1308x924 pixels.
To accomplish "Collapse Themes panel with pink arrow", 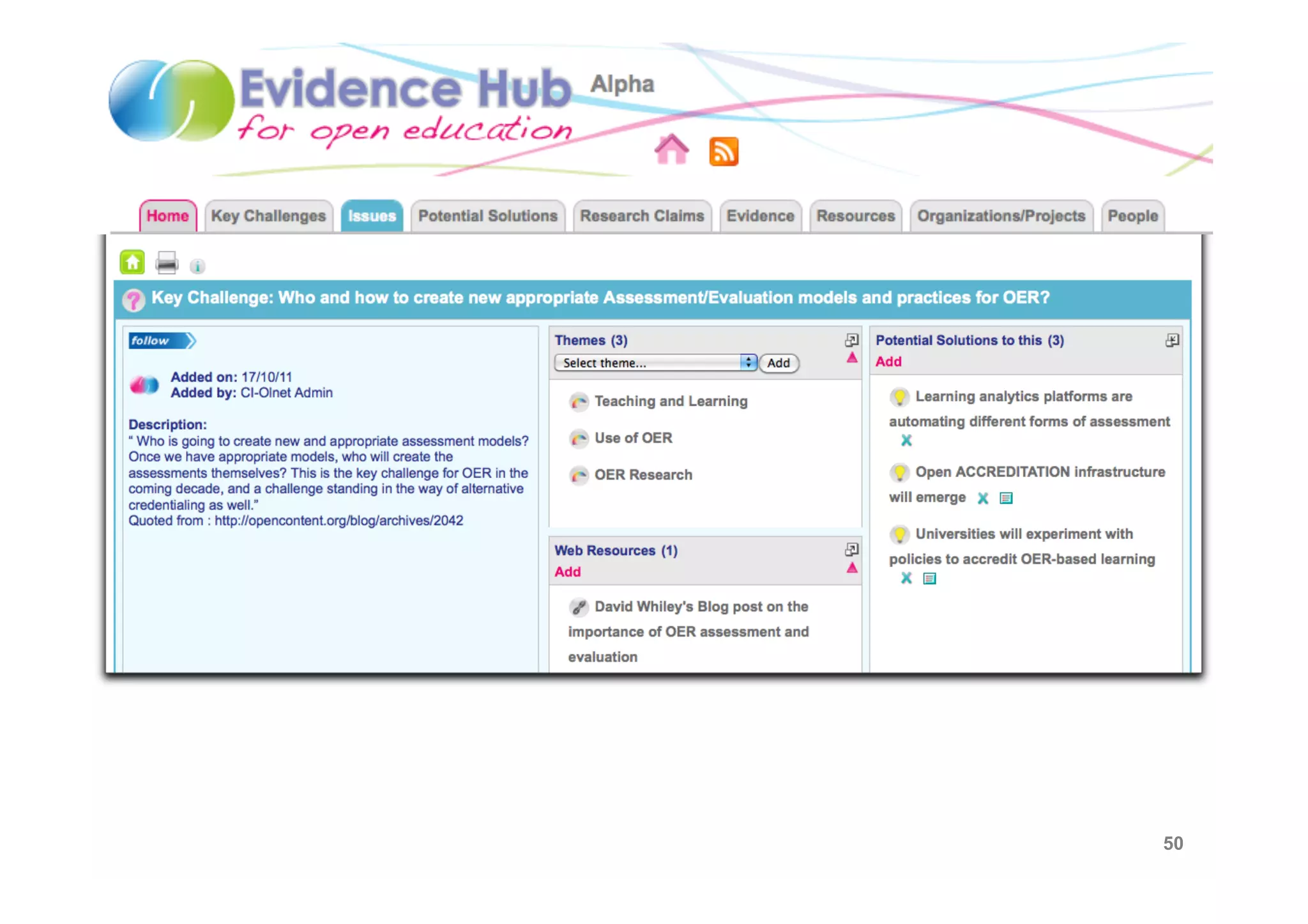I will (x=851, y=358).
